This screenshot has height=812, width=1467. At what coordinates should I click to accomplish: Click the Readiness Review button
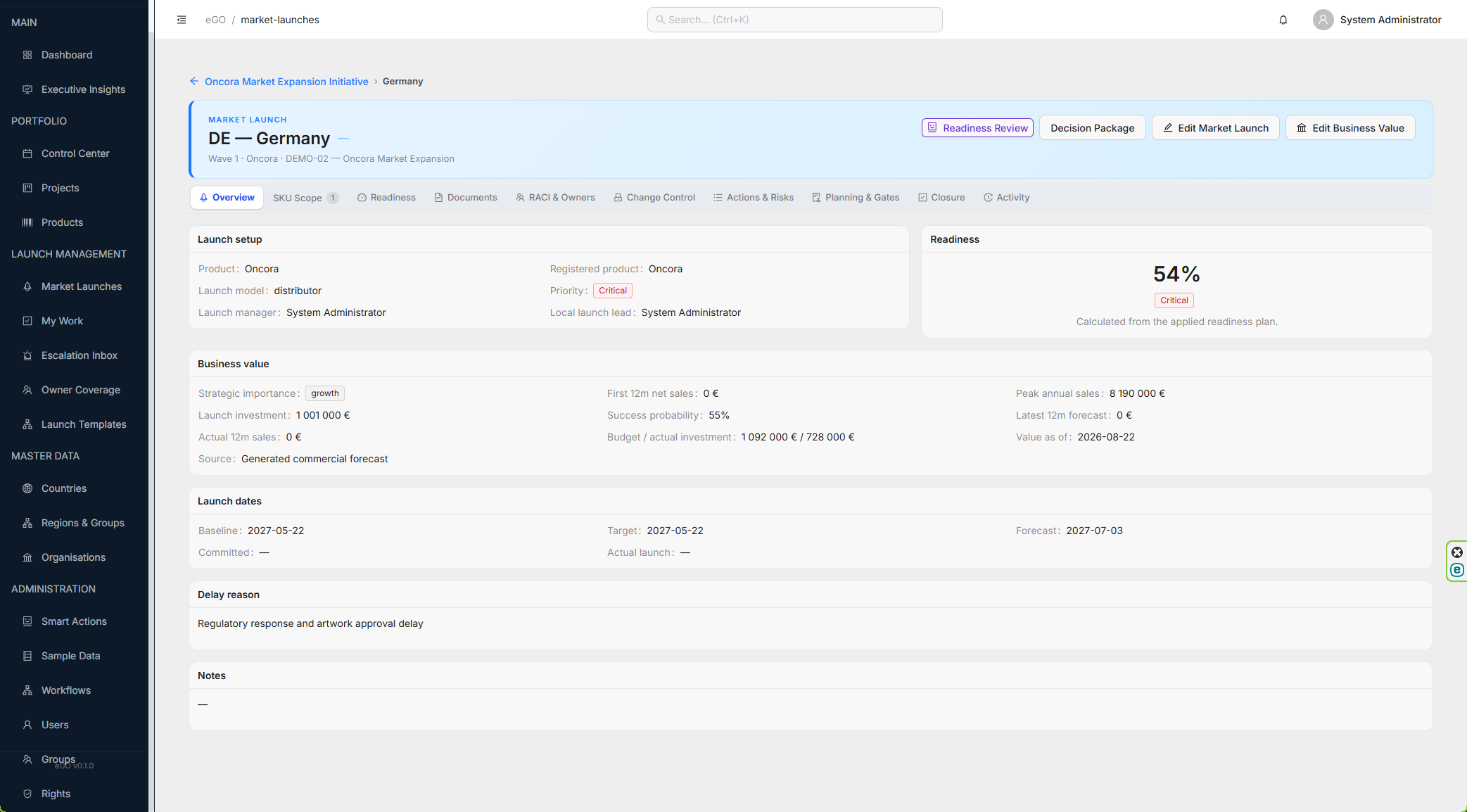[x=977, y=128]
